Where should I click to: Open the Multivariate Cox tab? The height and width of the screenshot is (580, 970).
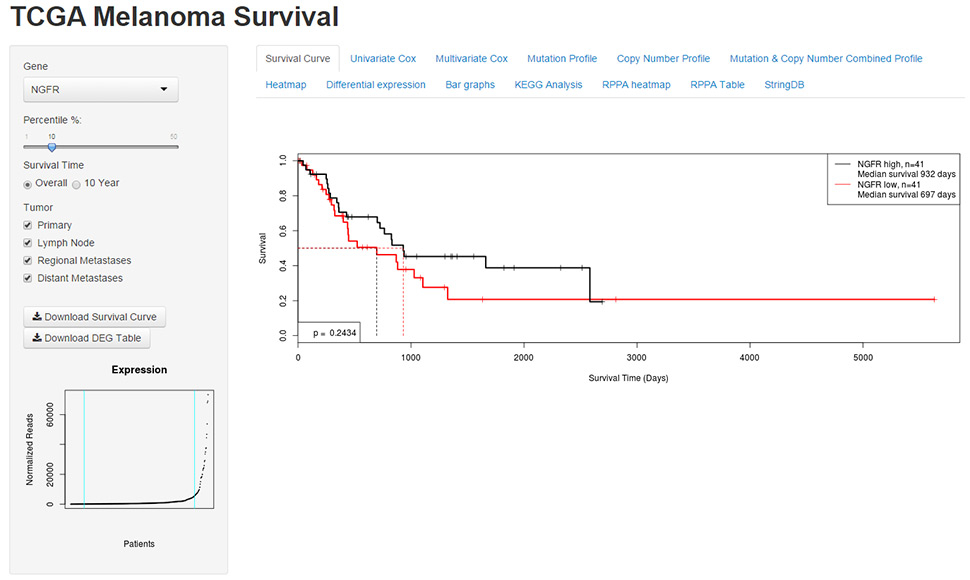click(x=471, y=59)
